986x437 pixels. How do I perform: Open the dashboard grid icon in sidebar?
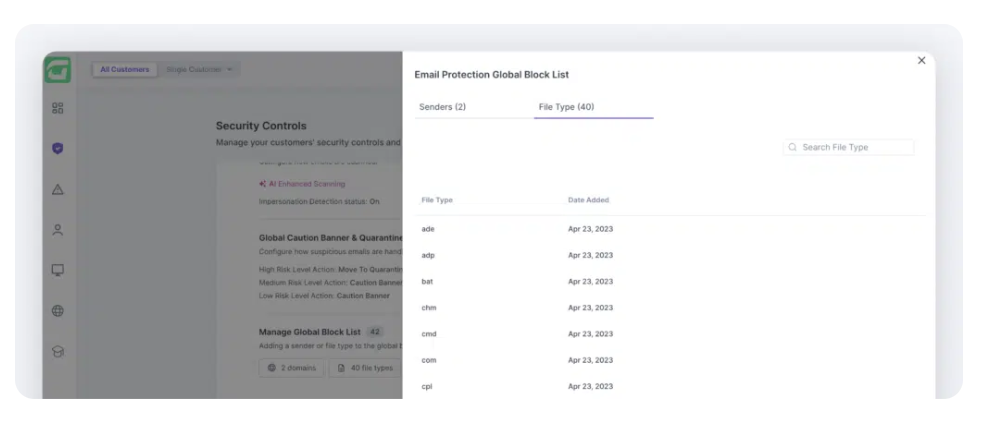[x=58, y=108]
